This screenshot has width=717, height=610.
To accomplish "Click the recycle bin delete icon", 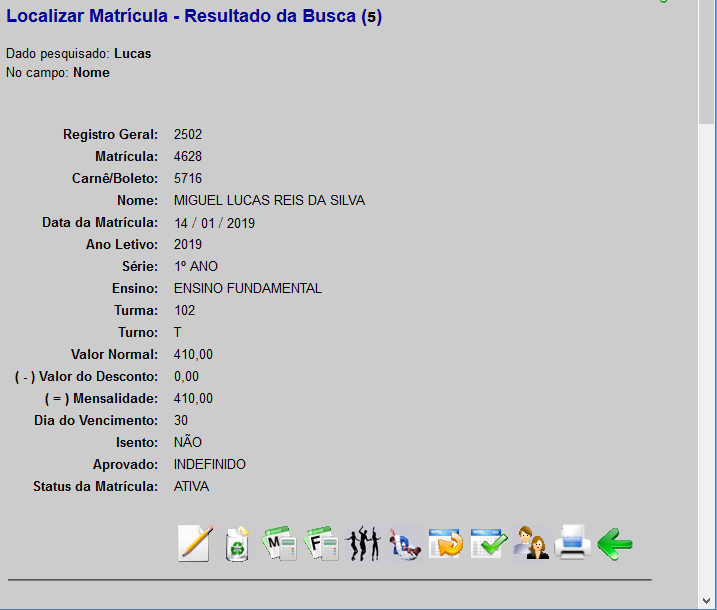I will pos(237,543).
